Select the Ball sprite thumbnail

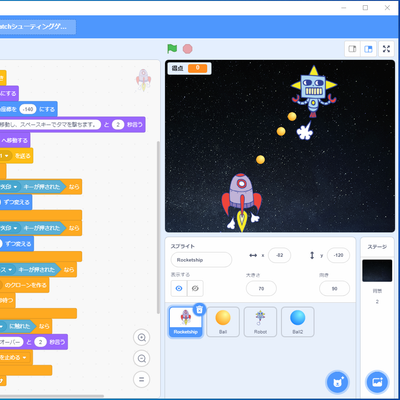[x=223, y=322]
